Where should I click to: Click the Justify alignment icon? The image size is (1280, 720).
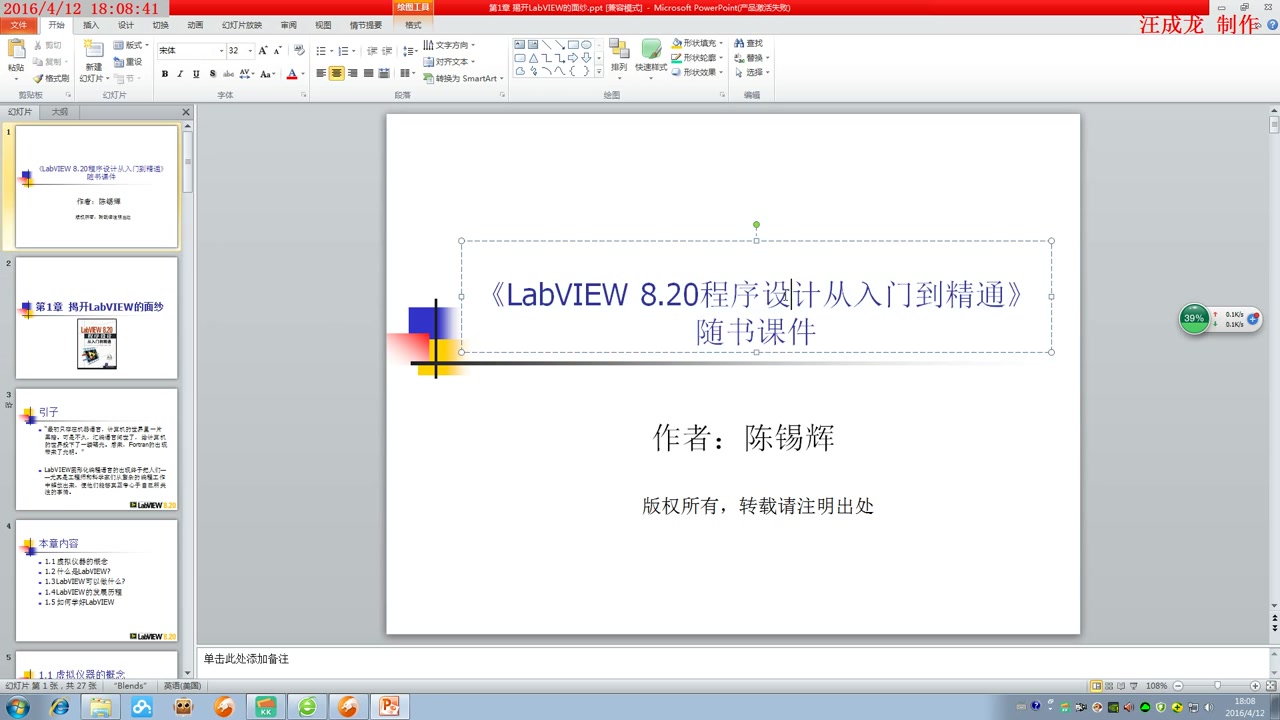[x=369, y=74]
